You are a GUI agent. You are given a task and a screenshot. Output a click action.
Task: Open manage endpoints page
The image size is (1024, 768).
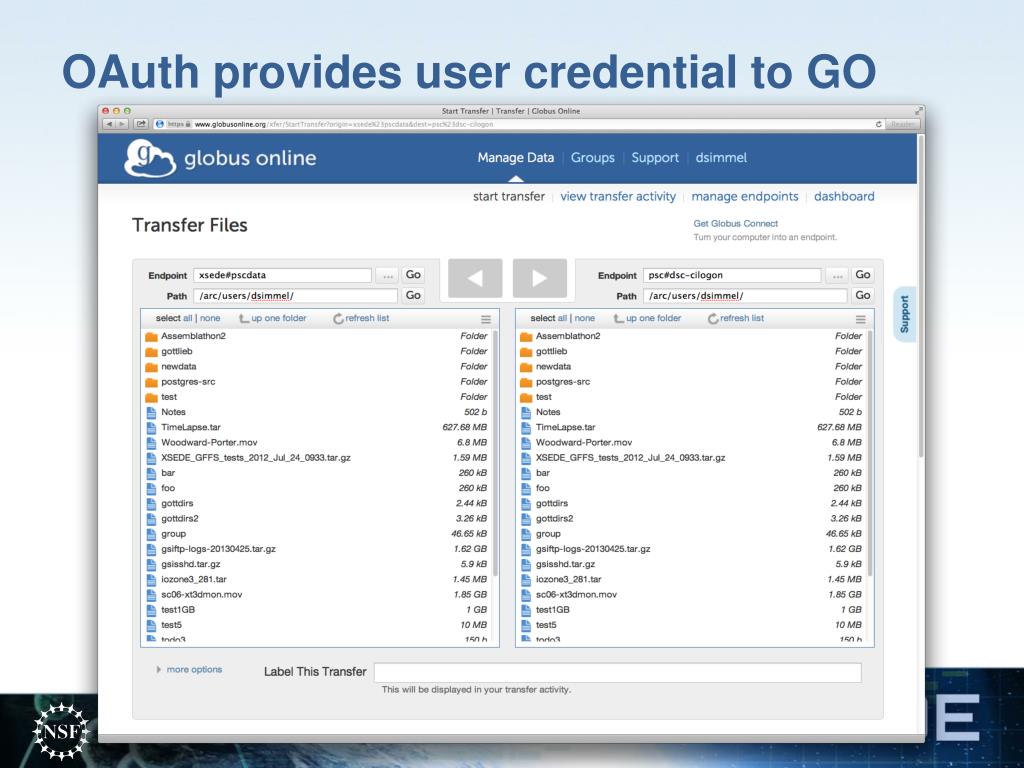coord(744,197)
